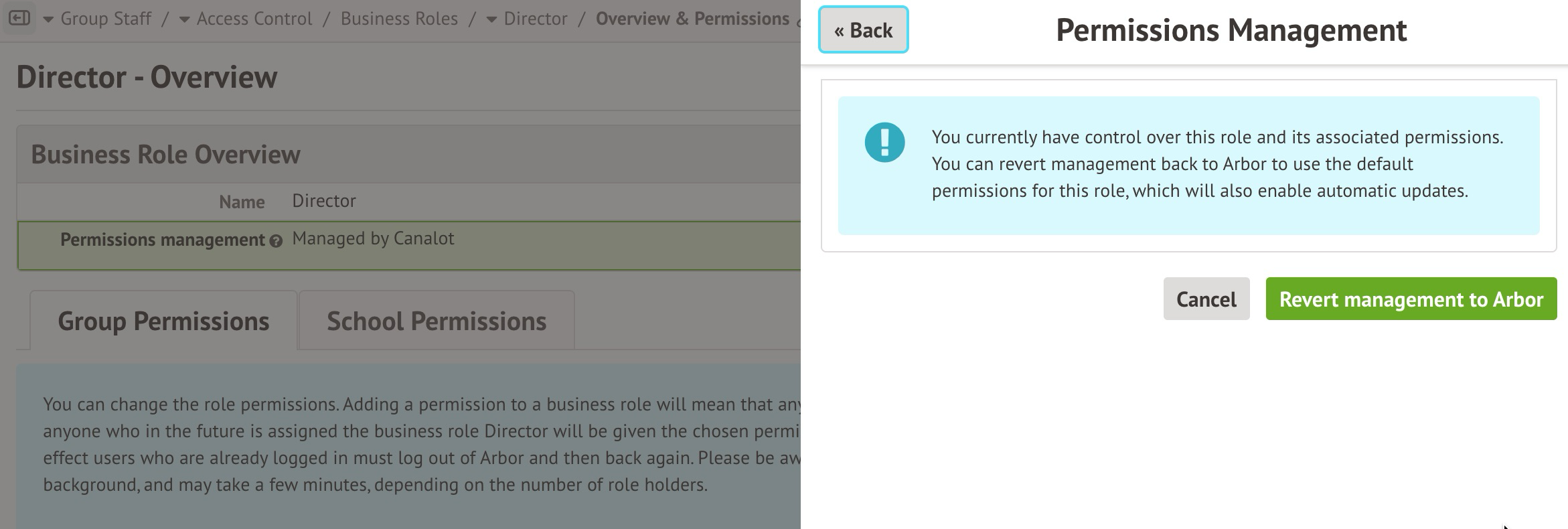Click the Director name field value
This screenshot has height=529, width=1568.
tap(324, 201)
